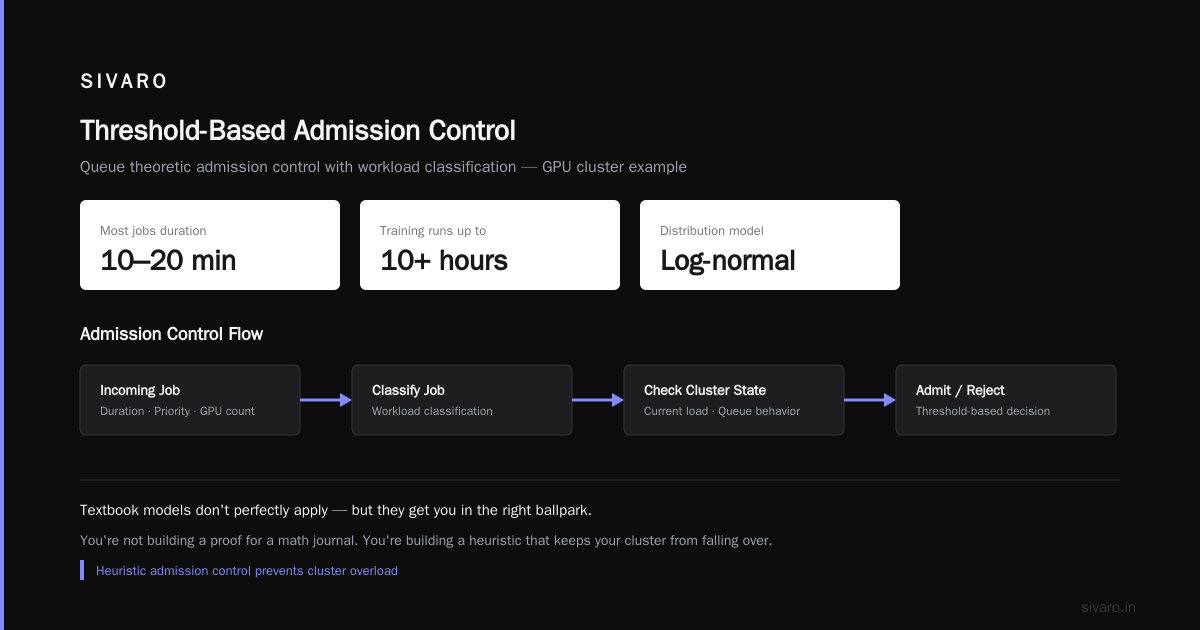Image resolution: width=1200 pixels, height=630 pixels.
Task: Click arrow between Classify Job and Check Cluster State
Action: point(598,400)
